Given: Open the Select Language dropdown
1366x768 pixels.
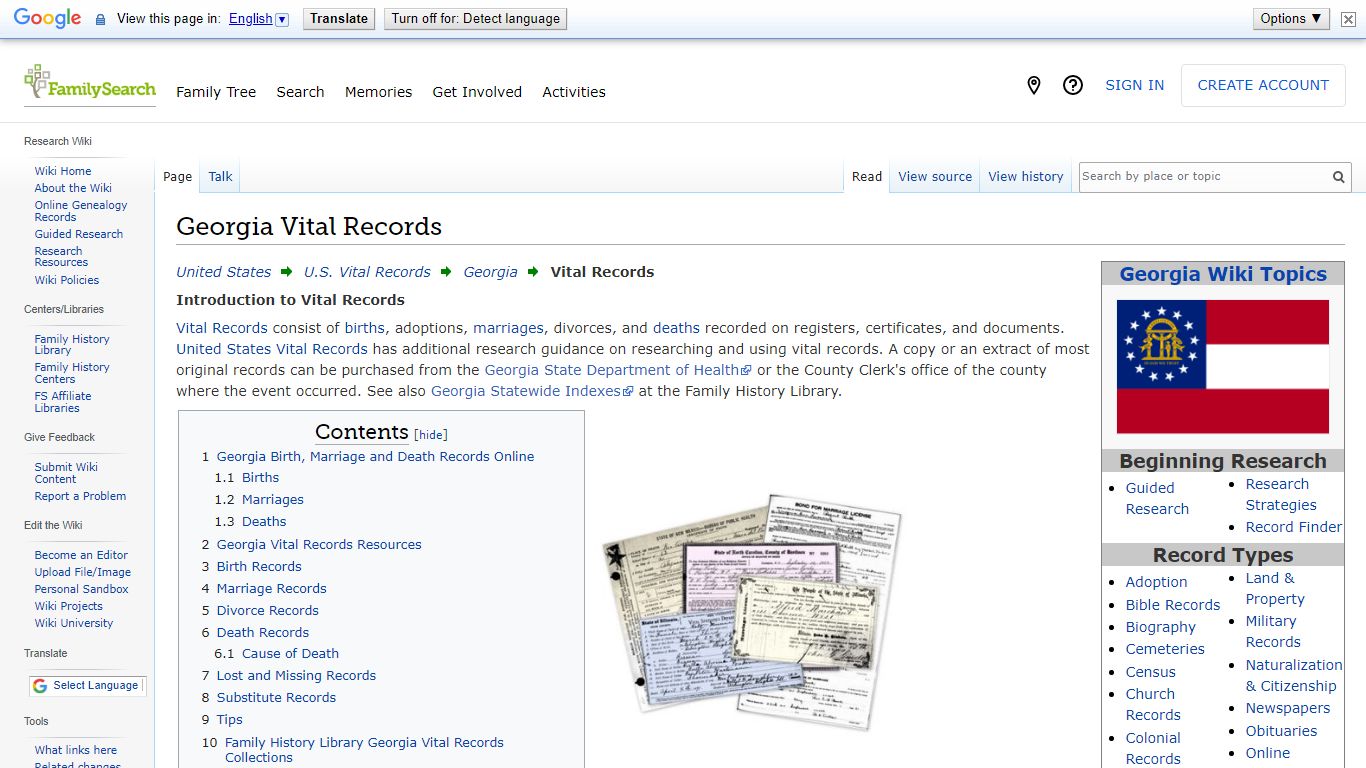Looking at the screenshot, I should [87, 686].
